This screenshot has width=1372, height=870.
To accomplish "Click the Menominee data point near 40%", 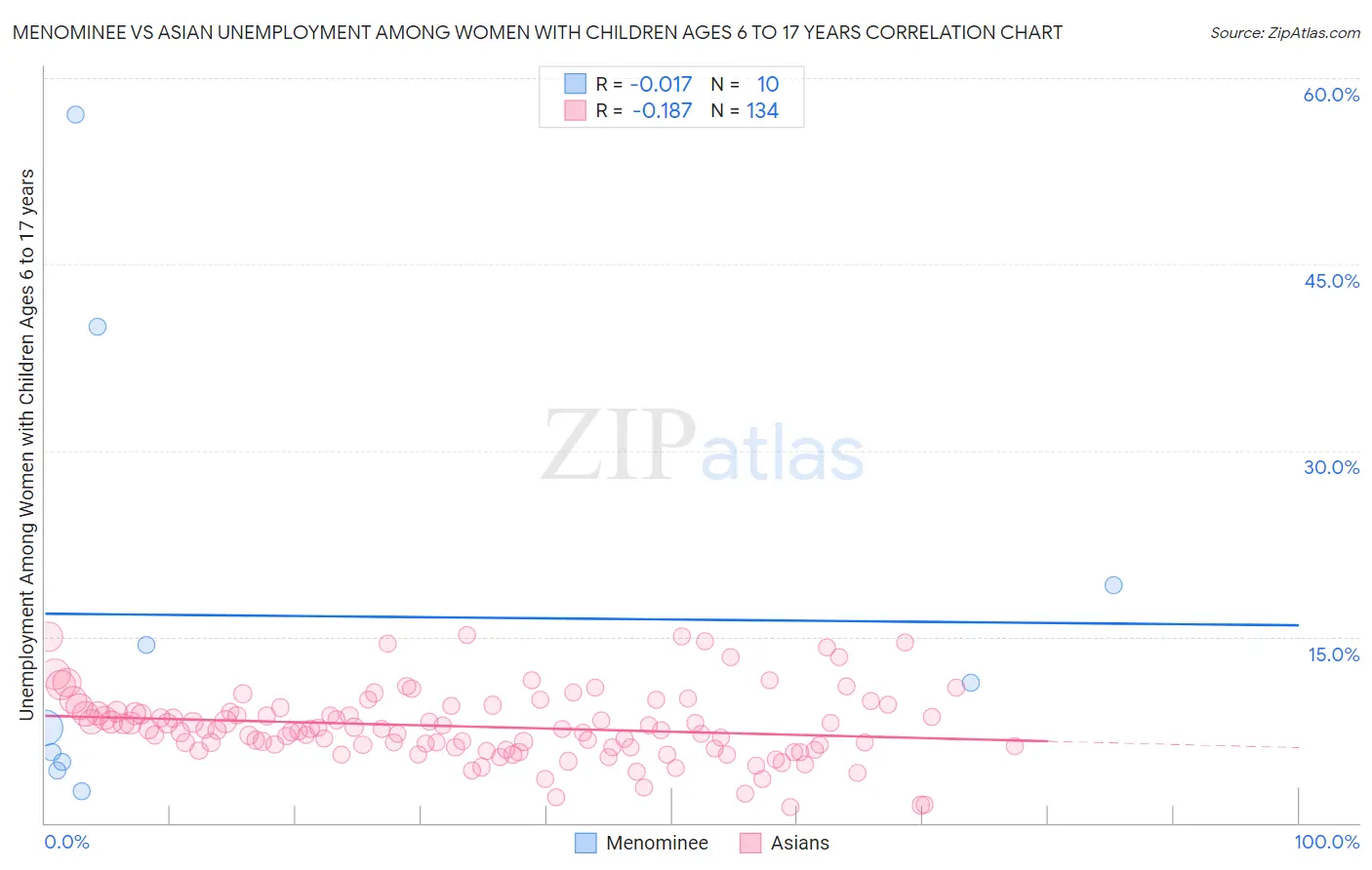I will tap(98, 327).
